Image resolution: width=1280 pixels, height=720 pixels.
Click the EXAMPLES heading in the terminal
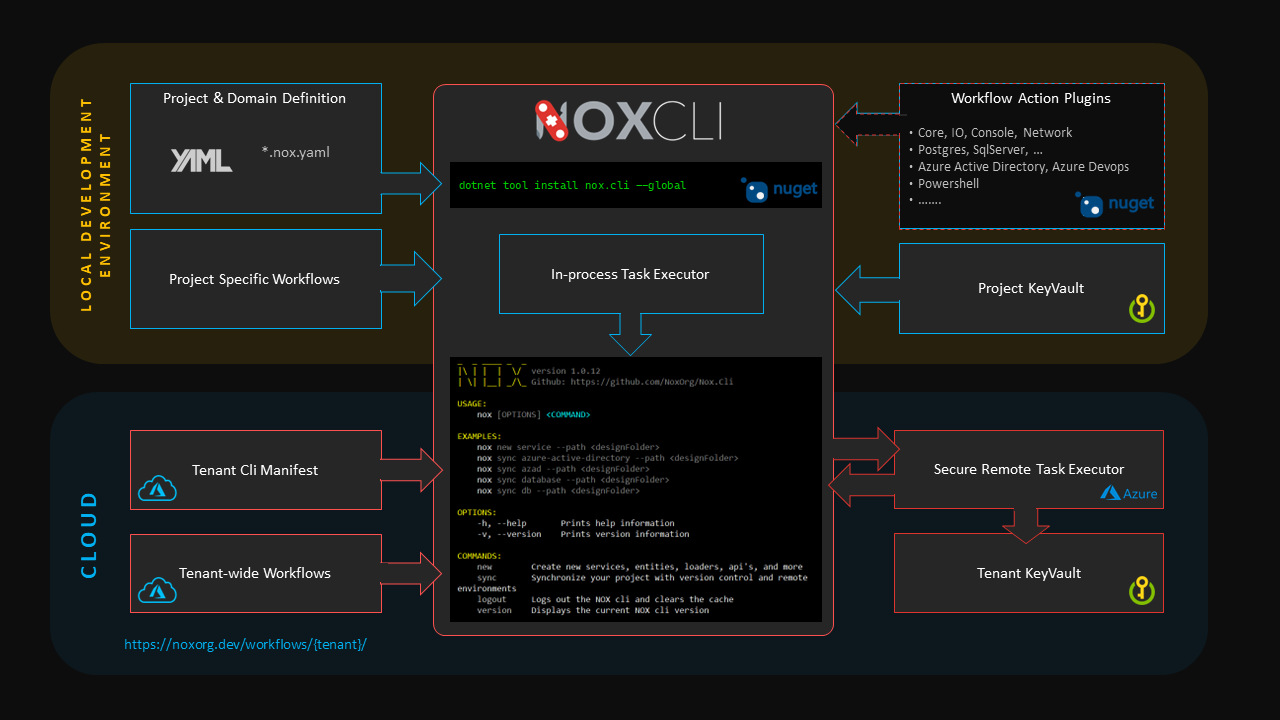tap(479, 436)
